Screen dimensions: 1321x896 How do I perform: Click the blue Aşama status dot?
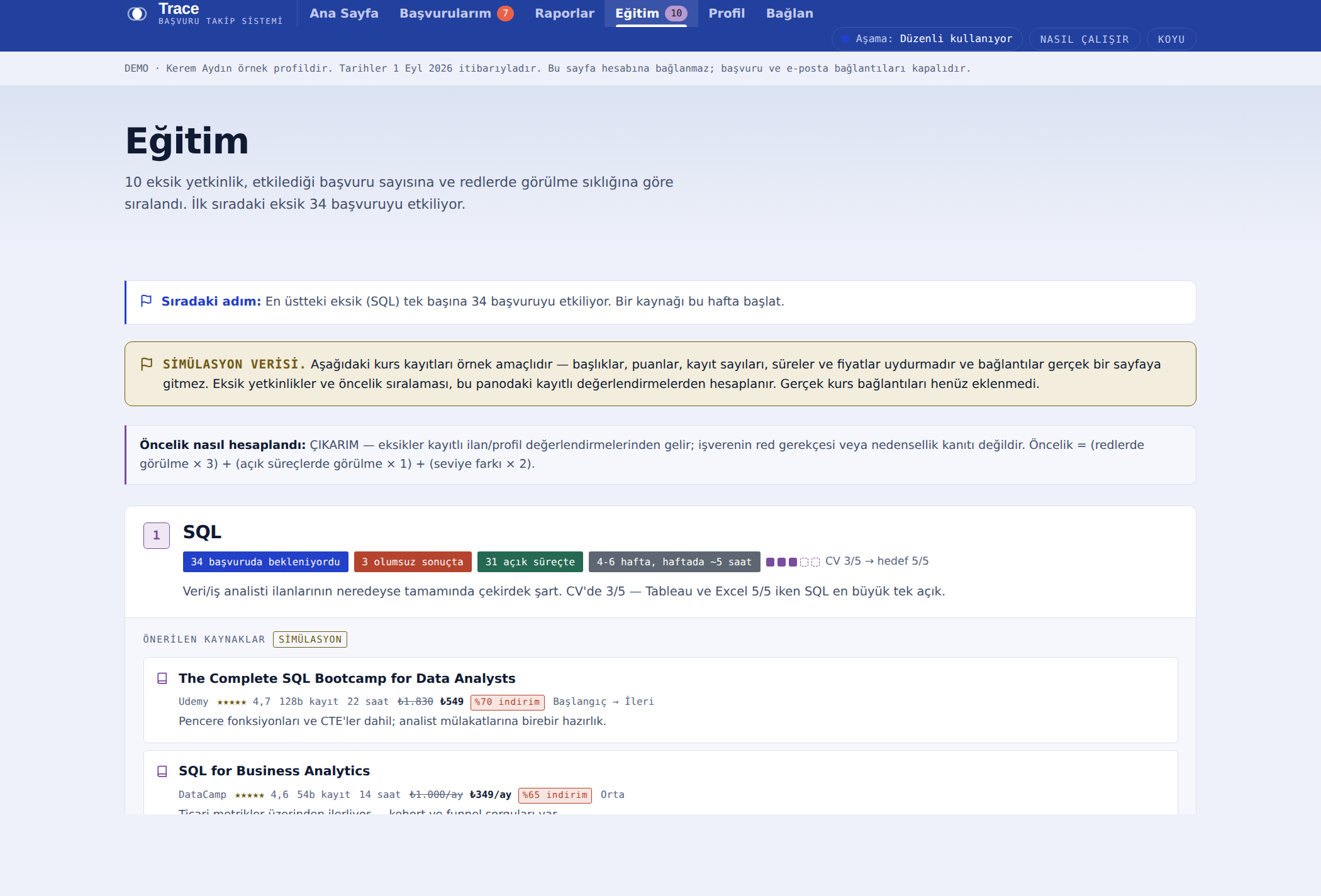coord(845,39)
